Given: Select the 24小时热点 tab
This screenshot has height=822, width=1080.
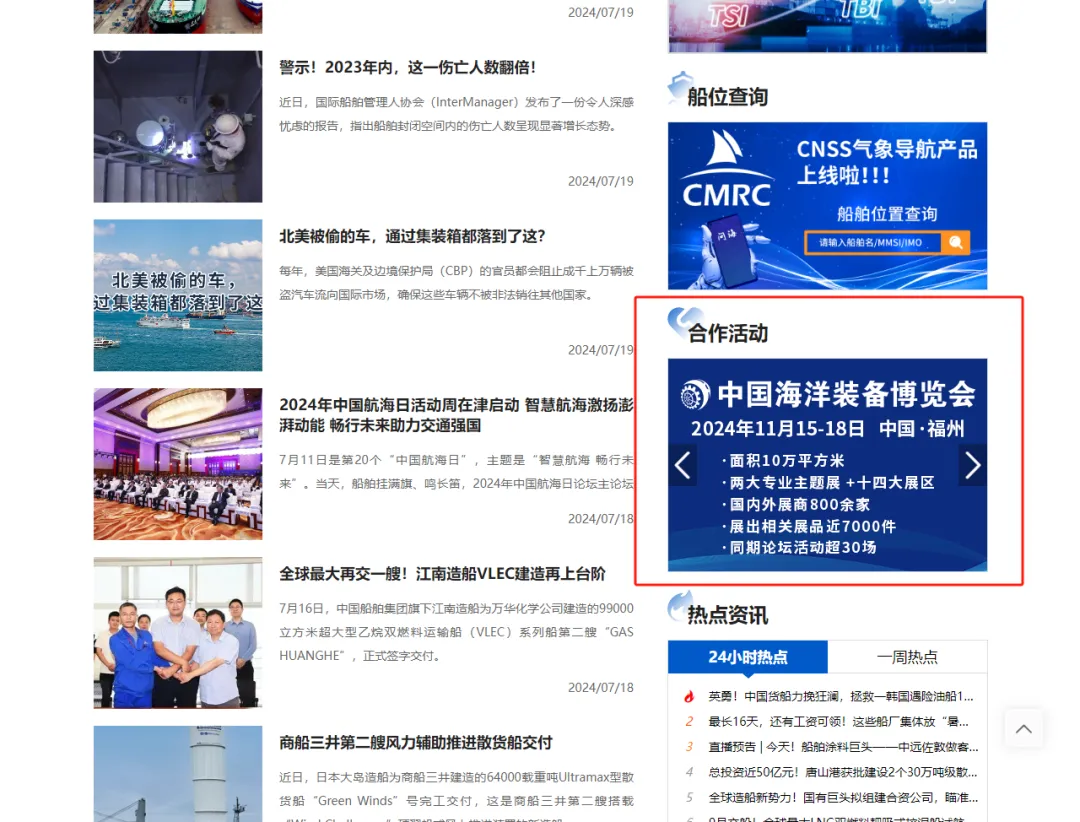Looking at the screenshot, I should coord(748,657).
